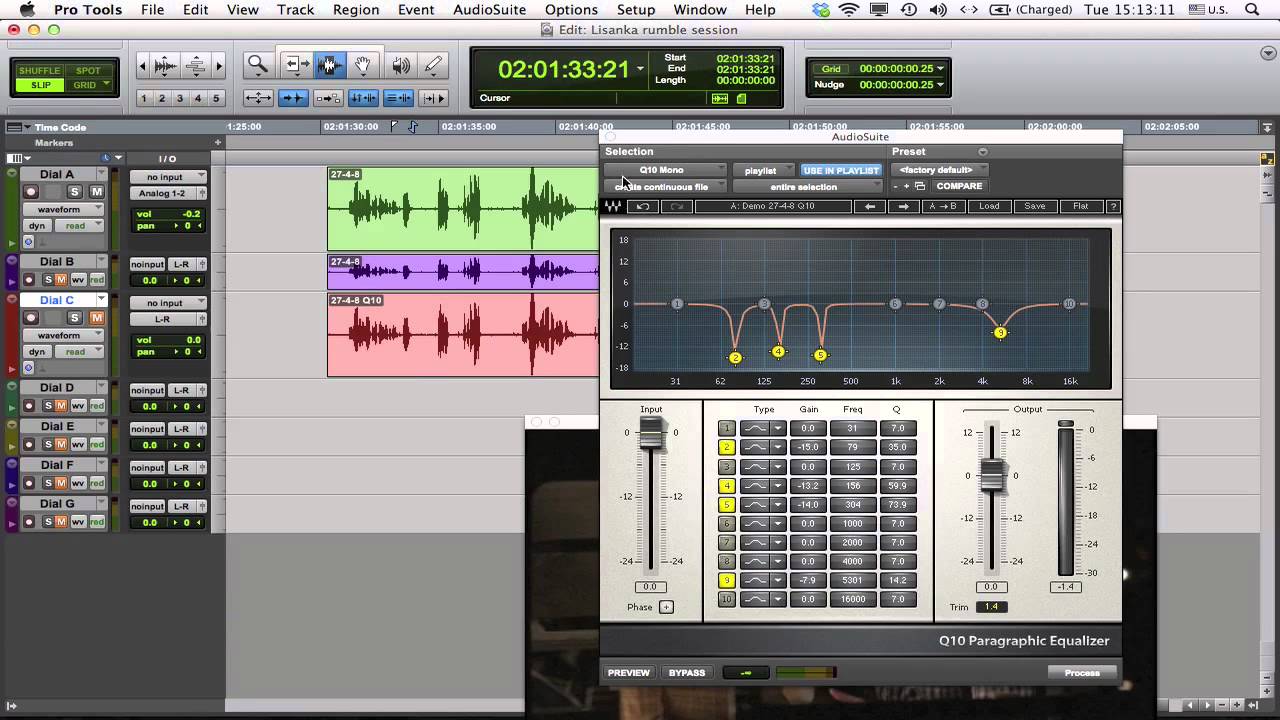The height and width of the screenshot is (720, 1280).
Task: Click the Link Timeline and Edit Selection button
Action: [x=363, y=98]
